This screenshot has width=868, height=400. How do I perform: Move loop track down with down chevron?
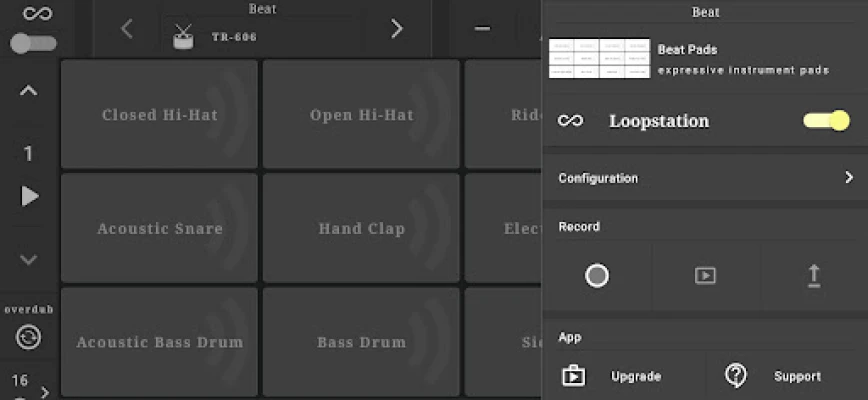click(x=29, y=259)
